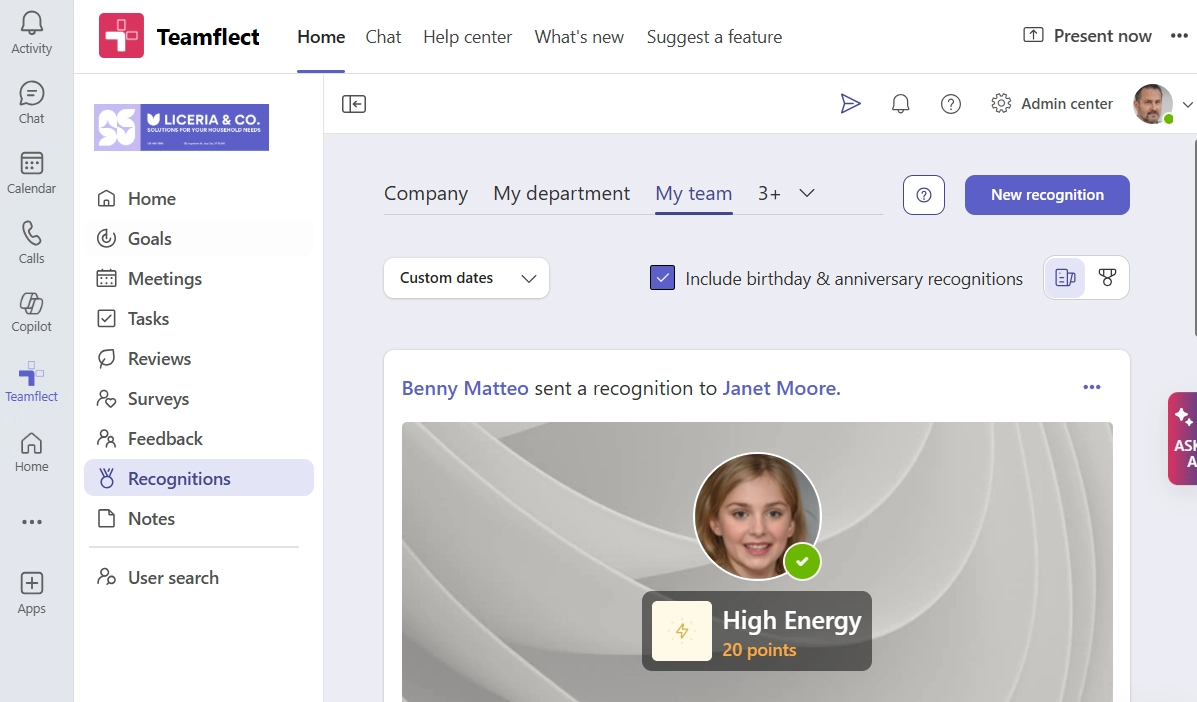Screen dimensions: 1197x702
Task: Open Janet Moore's profile link
Action: (x=779, y=388)
